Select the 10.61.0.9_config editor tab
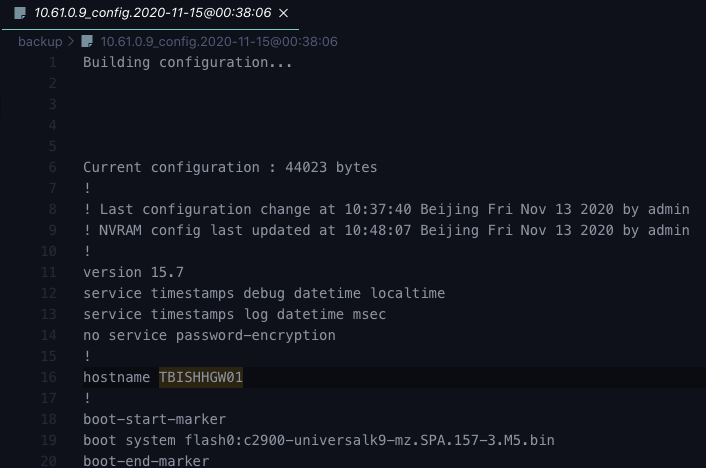 click(x=152, y=14)
